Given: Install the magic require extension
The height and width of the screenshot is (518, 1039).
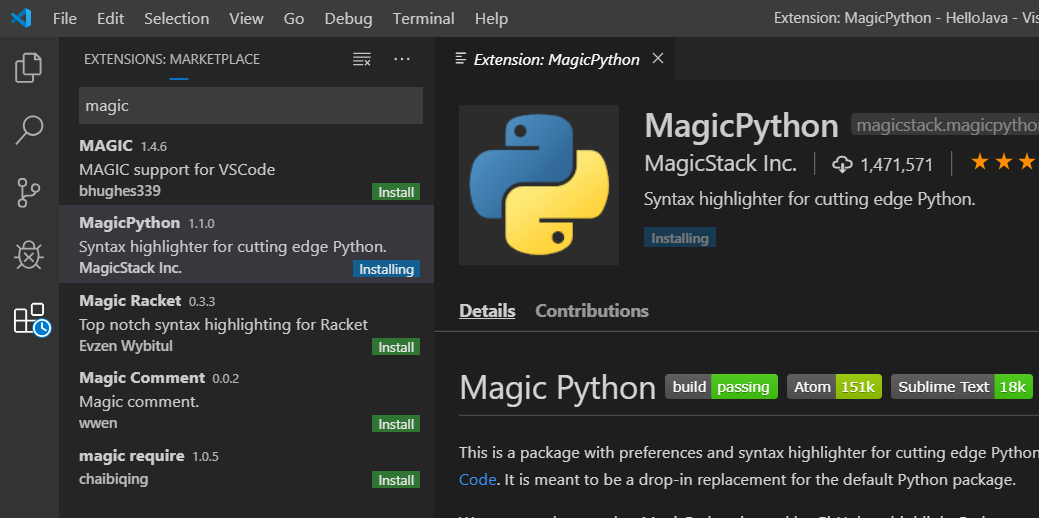Looking at the screenshot, I should pos(396,480).
